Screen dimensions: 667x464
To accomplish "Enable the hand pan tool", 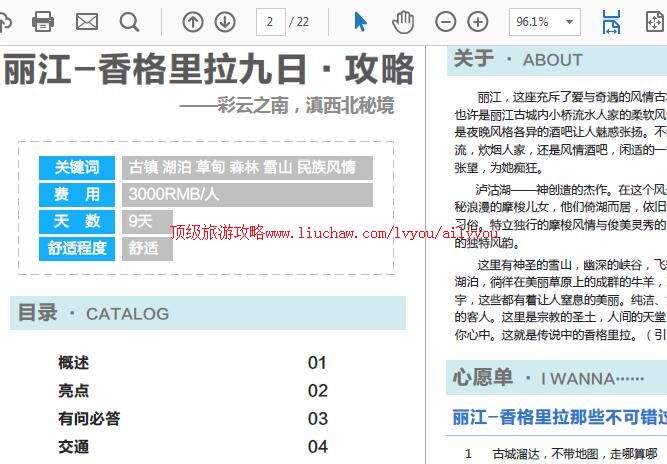I will tap(402, 22).
